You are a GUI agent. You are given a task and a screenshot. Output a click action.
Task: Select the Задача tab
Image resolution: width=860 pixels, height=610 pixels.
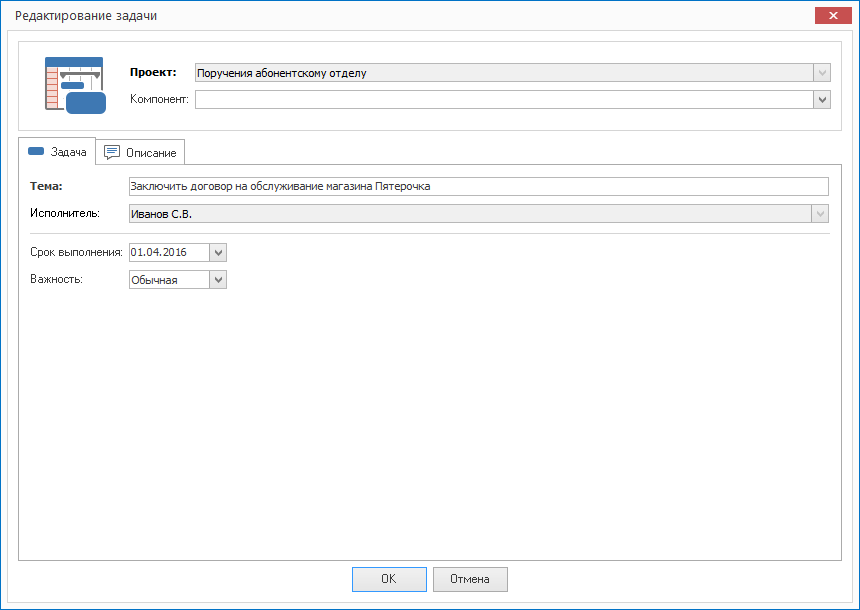(57, 151)
